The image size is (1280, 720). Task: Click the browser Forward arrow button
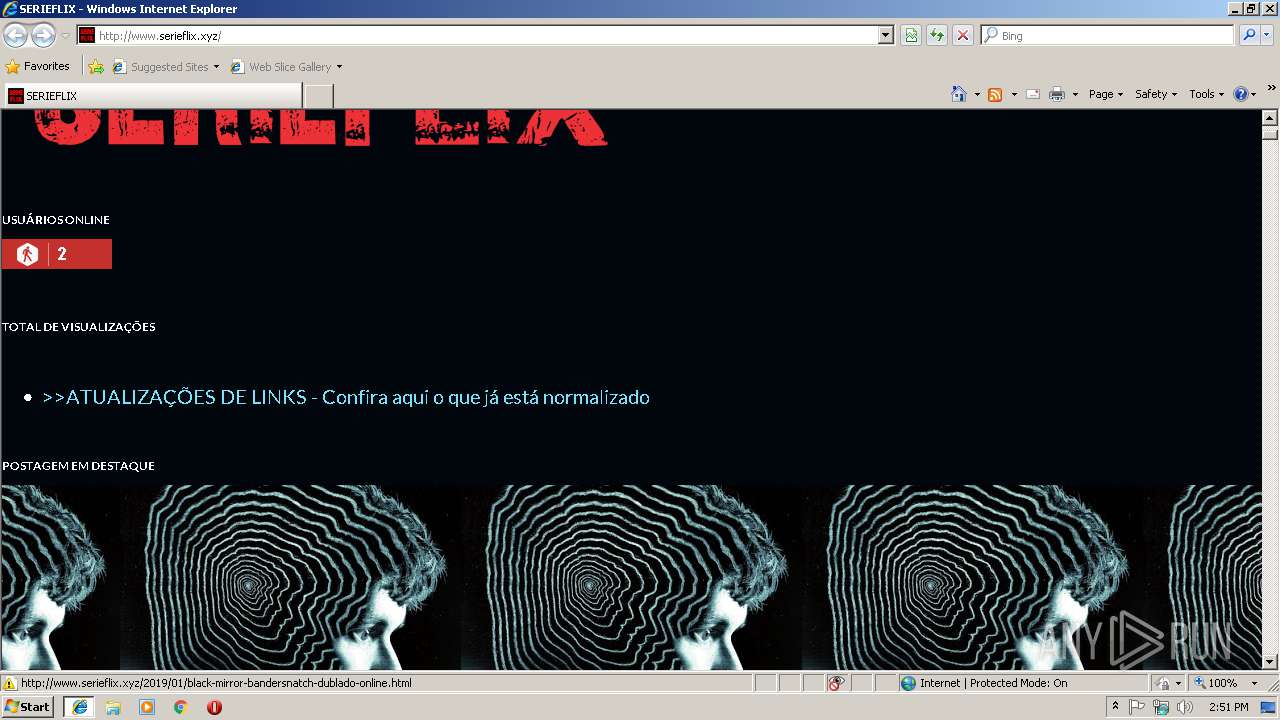point(43,35)
